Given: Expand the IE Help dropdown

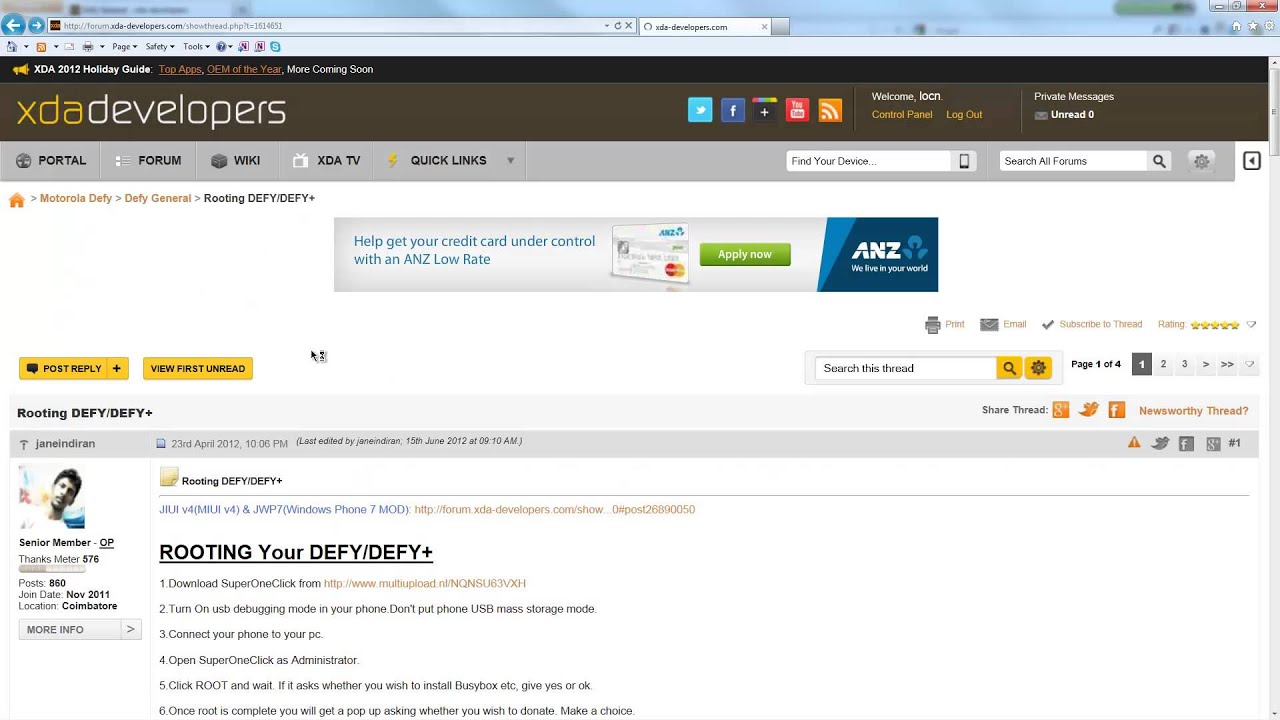Looking at the screenshot, I should 230,46.
